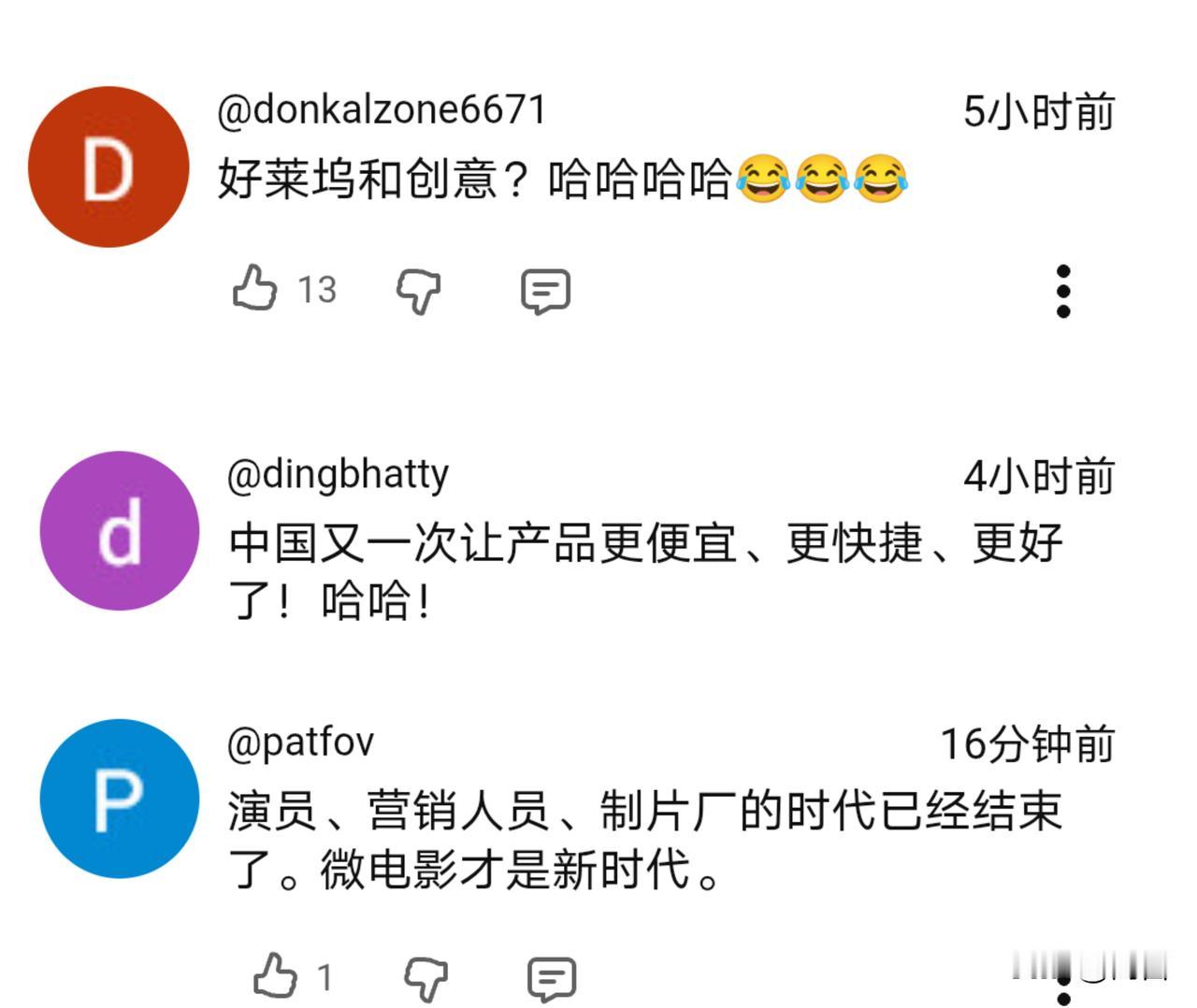The width and height of the screenshot is (1197, 1008).
Task: Open the reply icon under @patfov's comment
Action: tap(552, 979)
